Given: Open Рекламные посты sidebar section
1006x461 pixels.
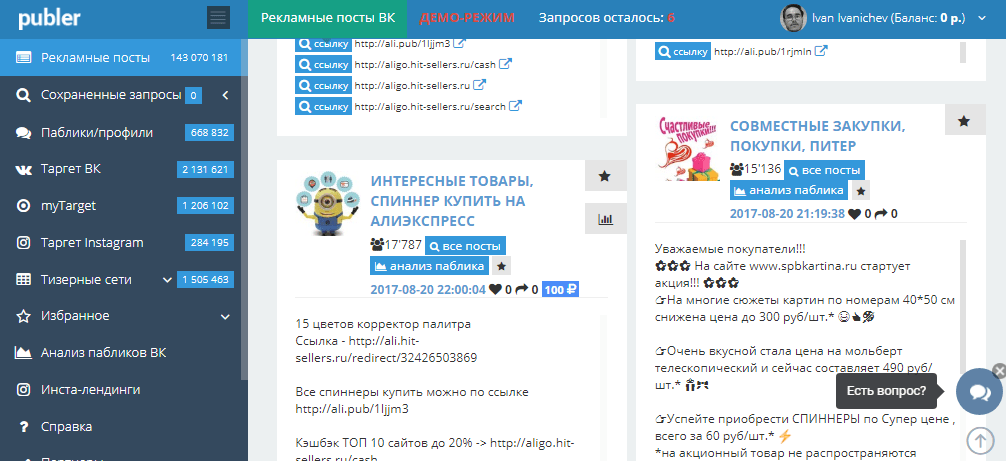Looking at the screenshot, I should (124, 58).
